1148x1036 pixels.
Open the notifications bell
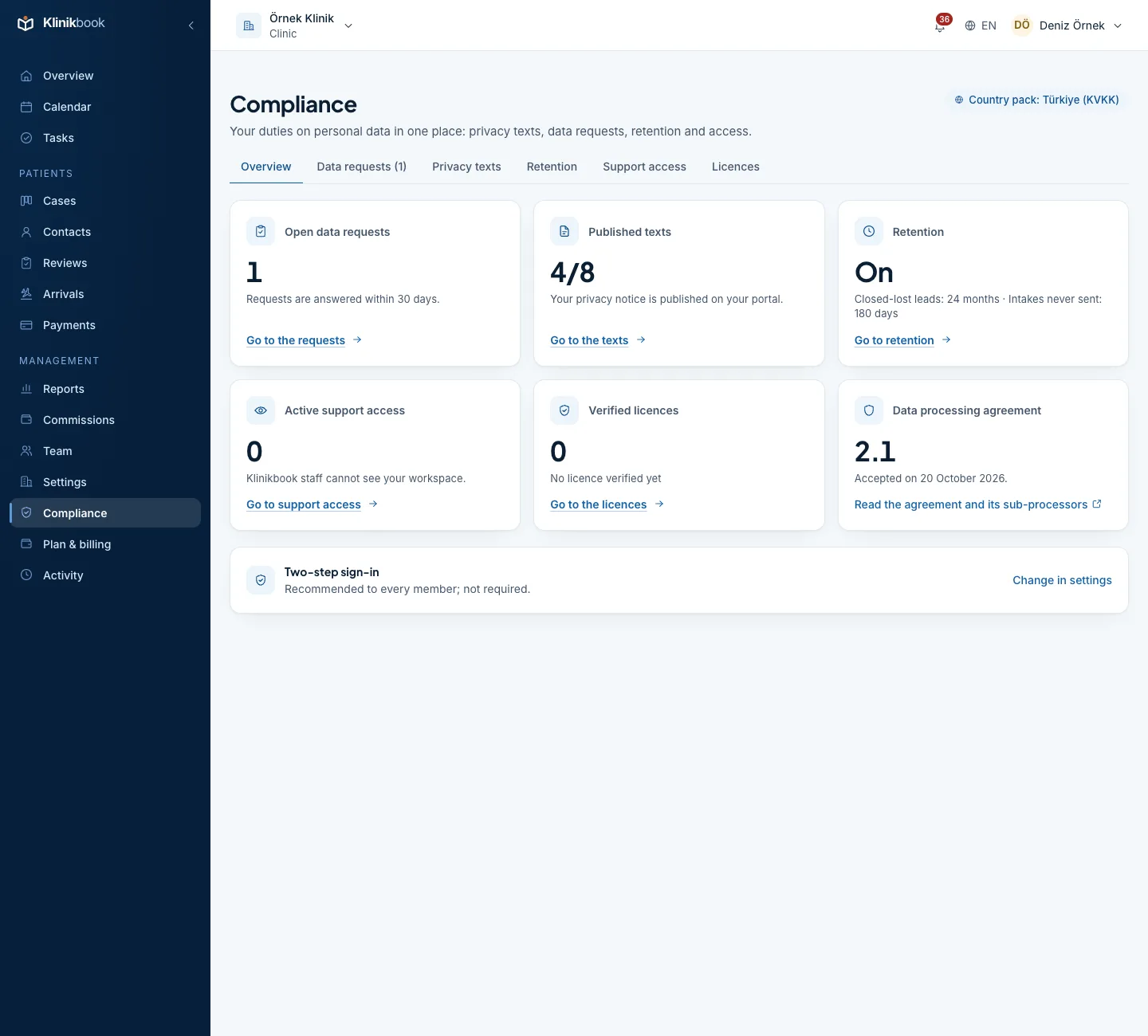point(940,26)
